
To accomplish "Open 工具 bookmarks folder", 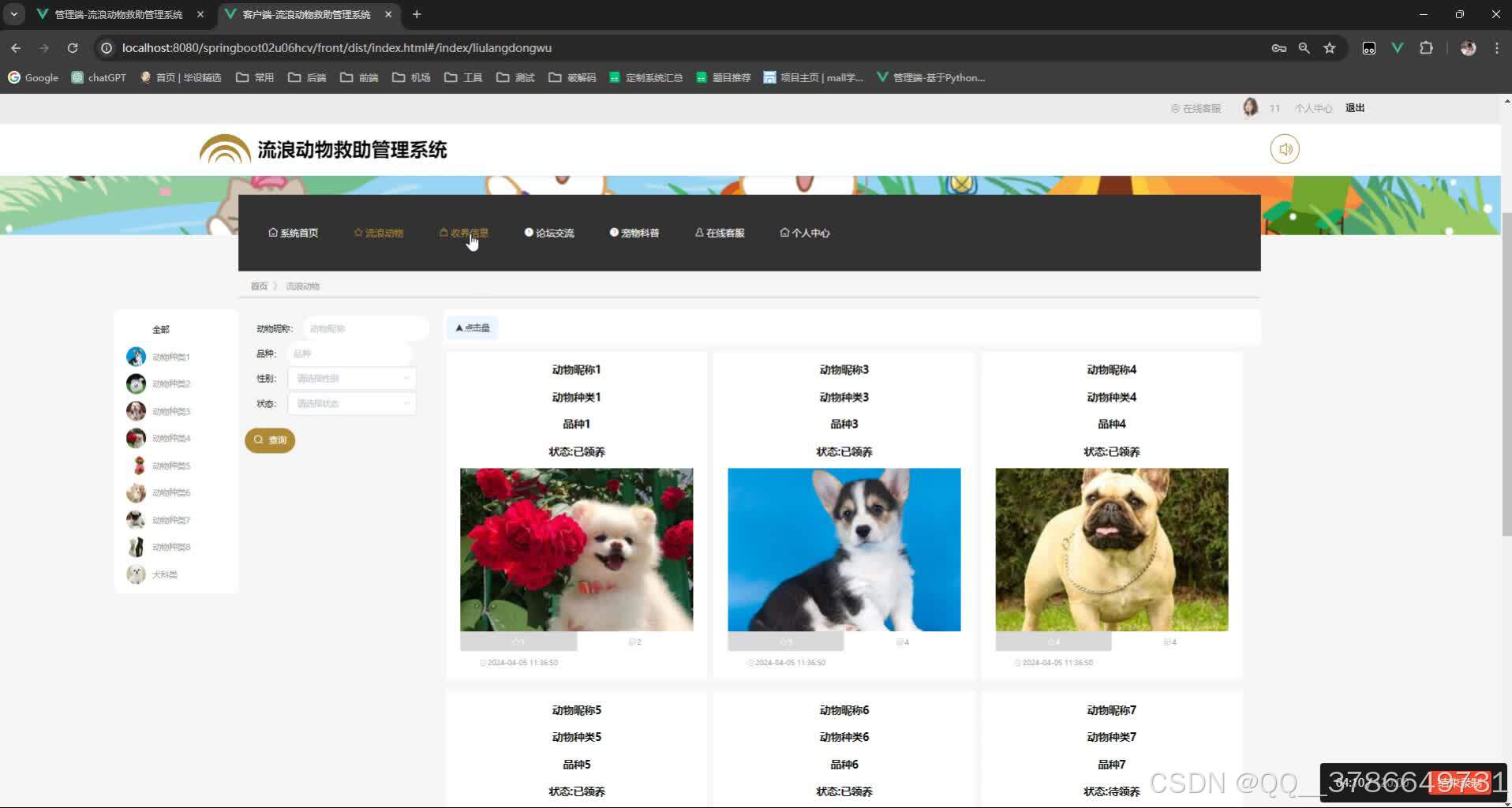I will point(463,77).
